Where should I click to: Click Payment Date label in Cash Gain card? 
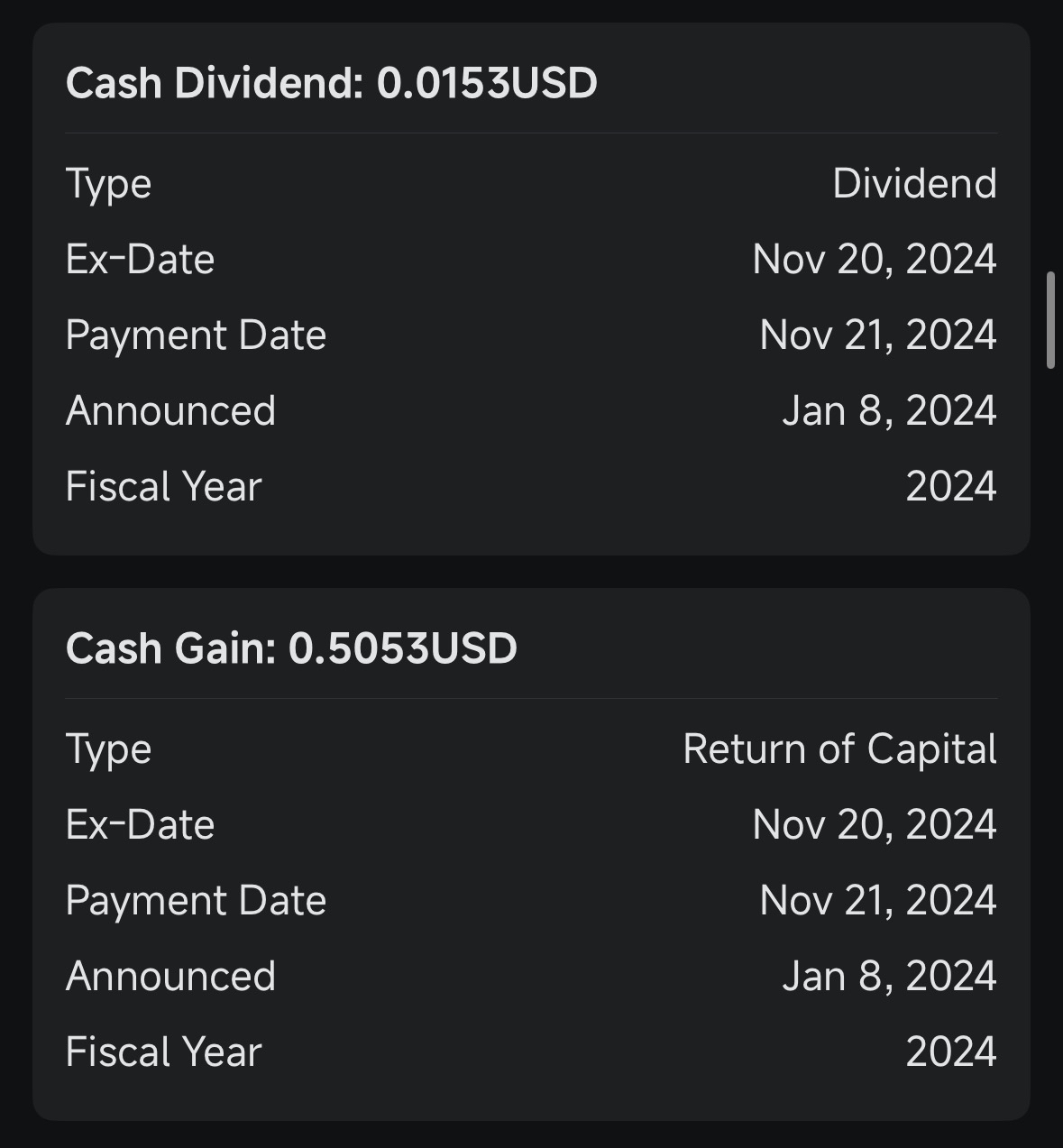(196, 901)
